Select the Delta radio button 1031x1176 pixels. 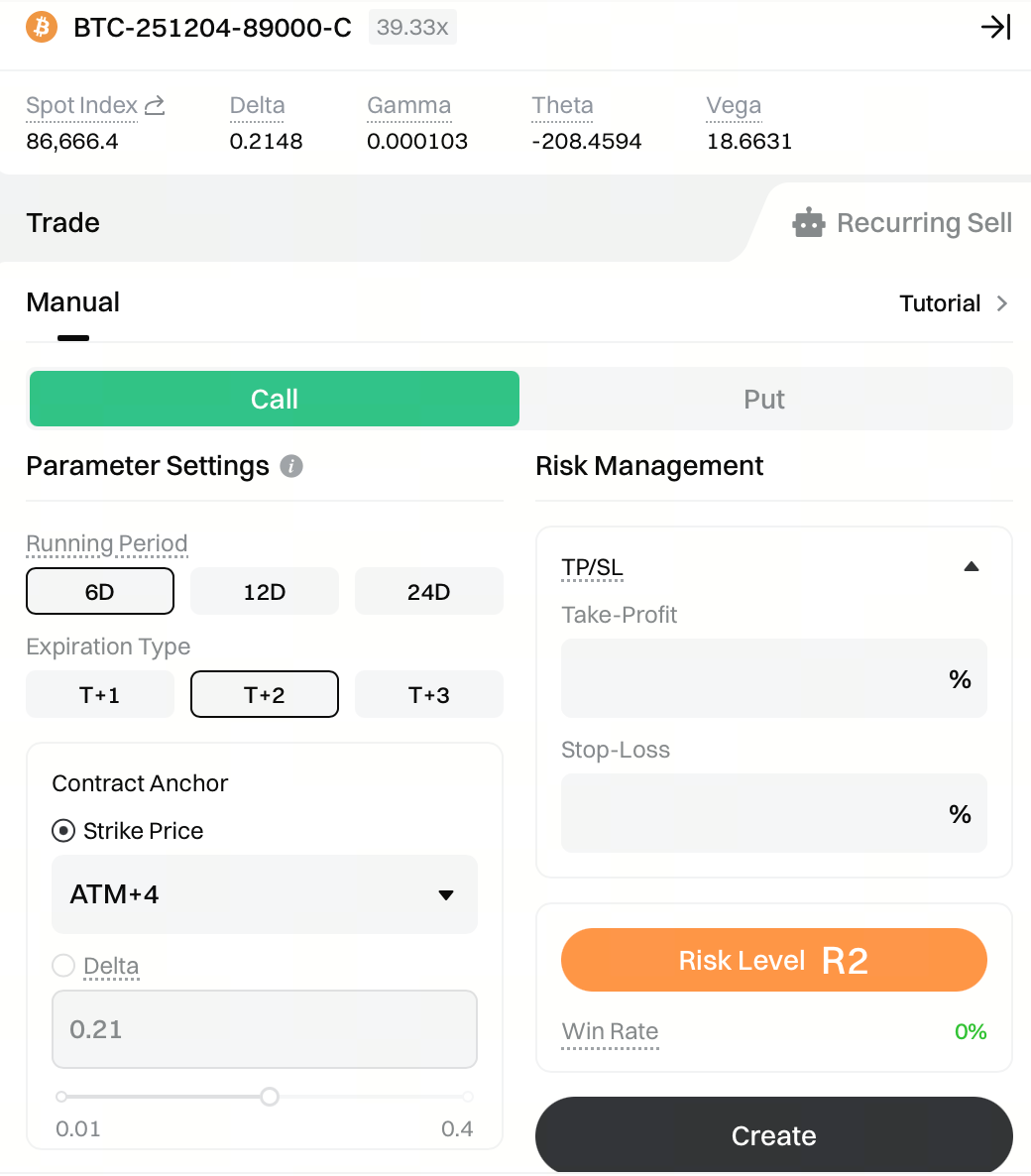pyautogui.click(x=63, y=966)
